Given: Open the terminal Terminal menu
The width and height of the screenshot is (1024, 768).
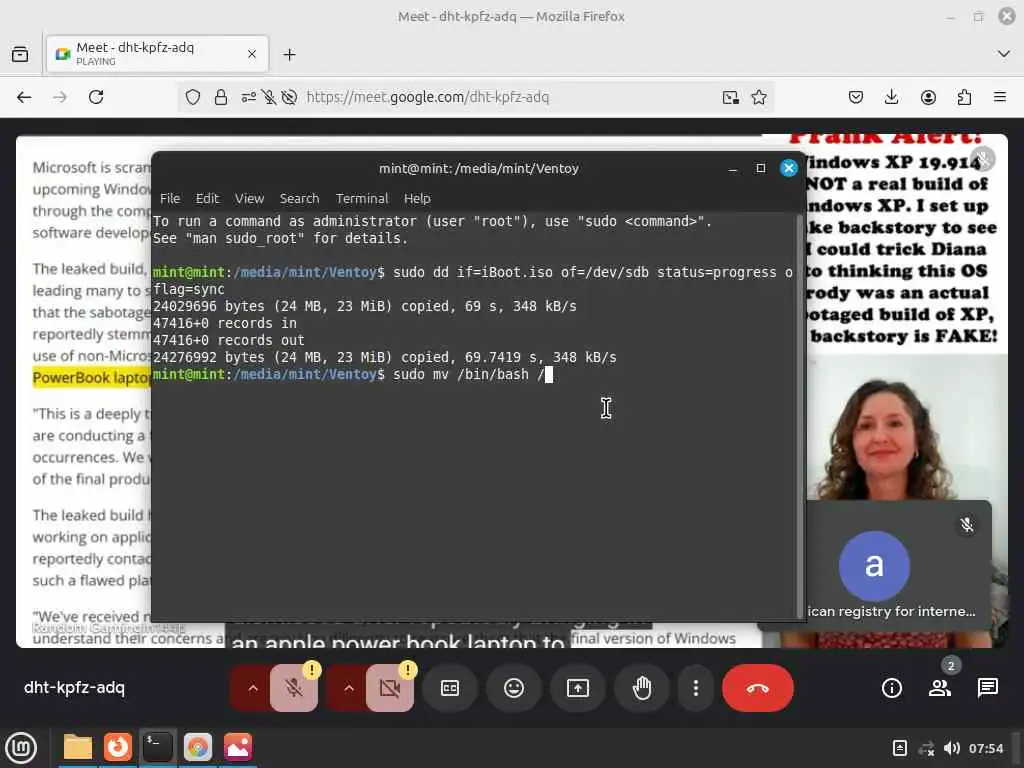Looking at the screenshot, I should pyautogui.click(x=362, y=199).
